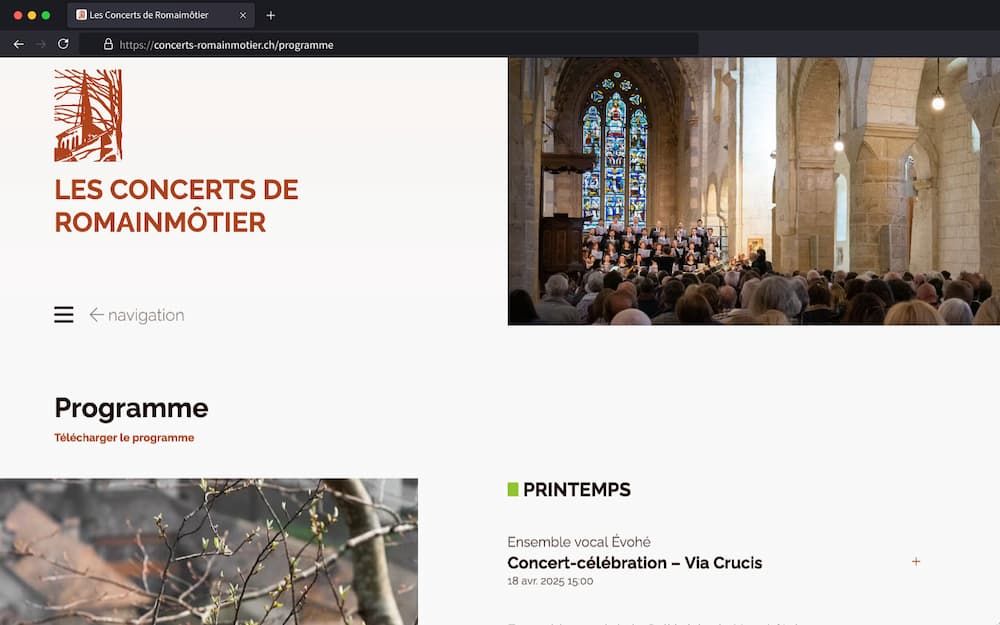Screen dimensions: 1000x625
Task: Click the church tower site logo
Action: coord(88,115)
